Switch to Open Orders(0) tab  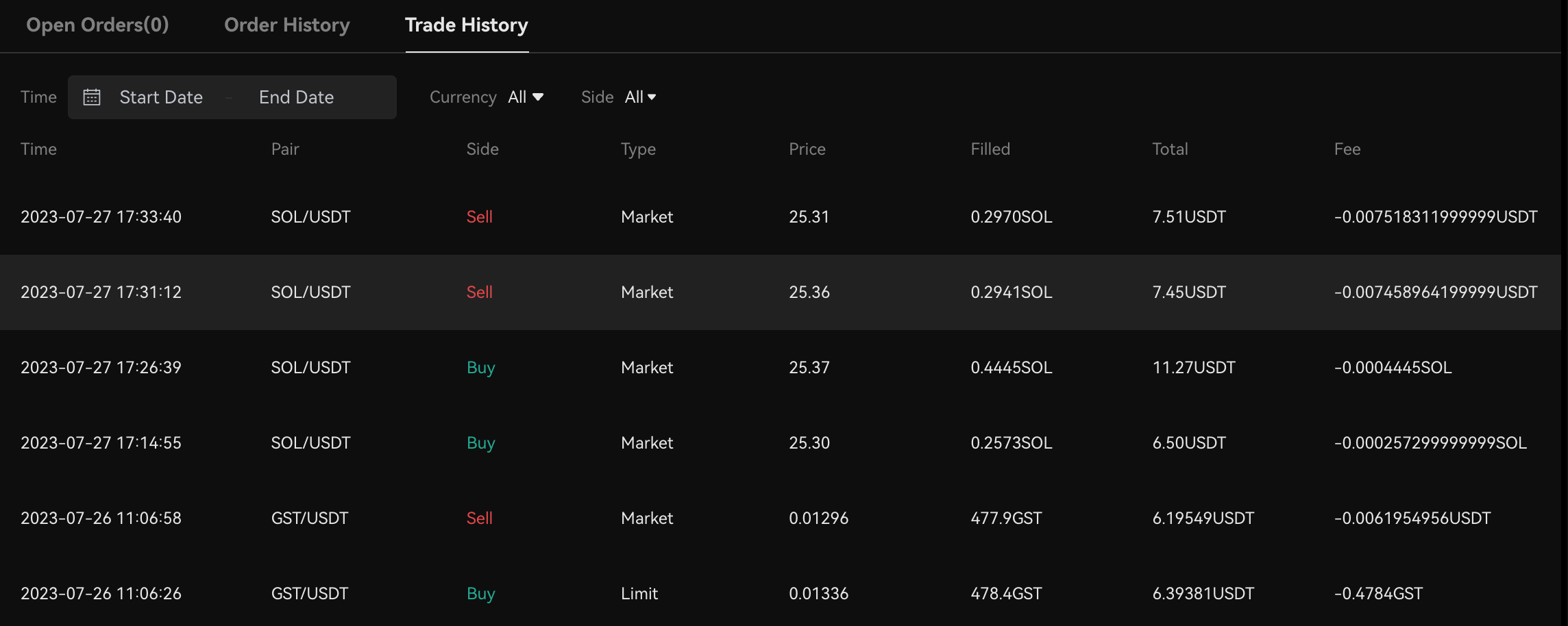tap(97, 25)
